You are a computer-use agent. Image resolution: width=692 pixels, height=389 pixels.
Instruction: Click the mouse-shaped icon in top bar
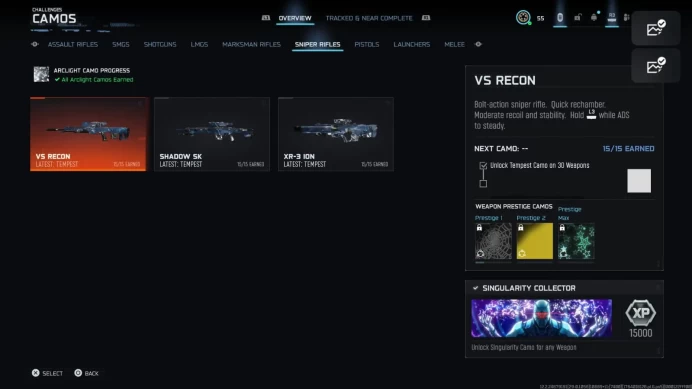(560, 17)
